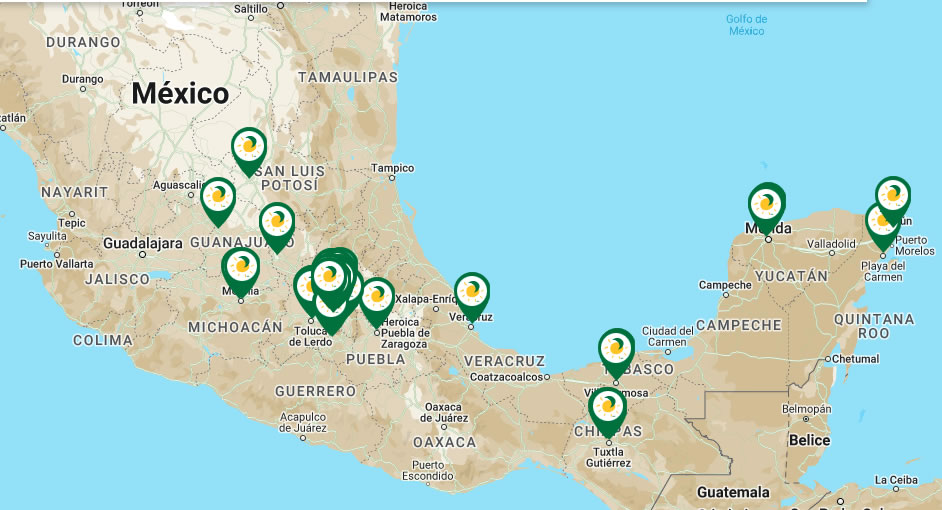
Task: Click the Oaxaca de Juárez city label
Action: (x=444, y=412)
